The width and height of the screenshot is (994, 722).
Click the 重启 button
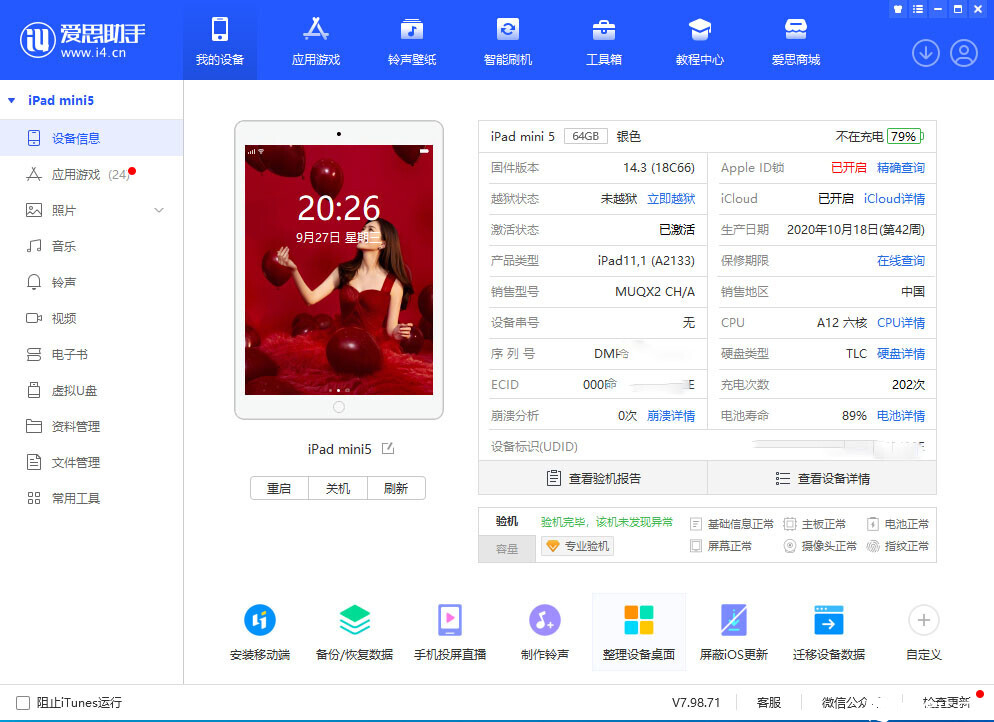[x=279, y=488]
